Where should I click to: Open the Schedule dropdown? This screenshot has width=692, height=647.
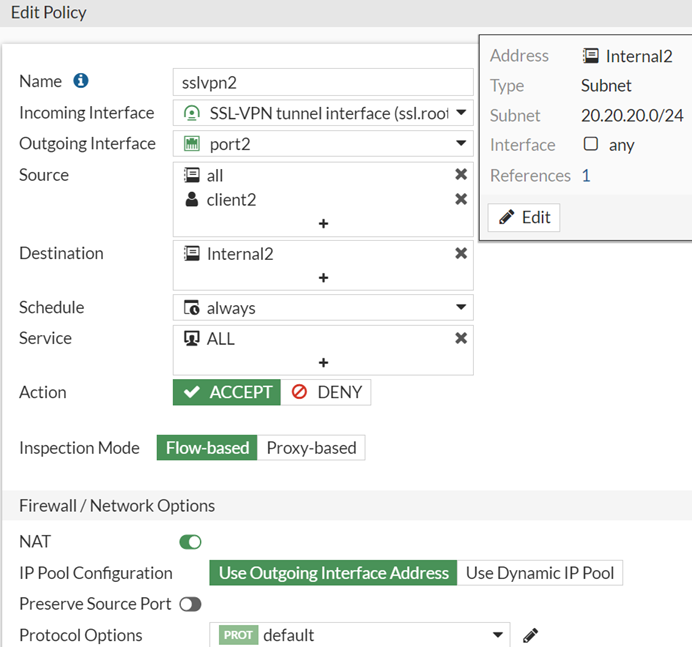tap(461, 308)
